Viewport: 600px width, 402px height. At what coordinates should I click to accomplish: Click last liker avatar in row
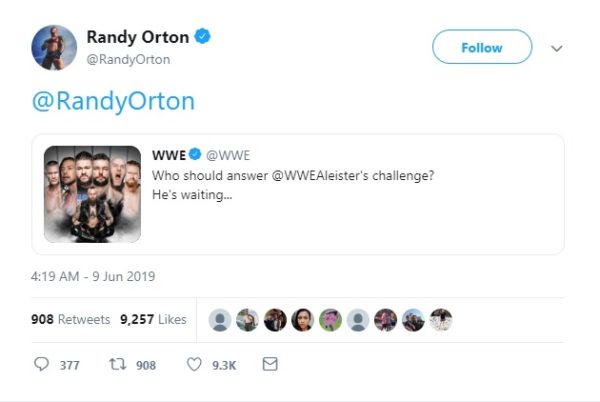441,320
